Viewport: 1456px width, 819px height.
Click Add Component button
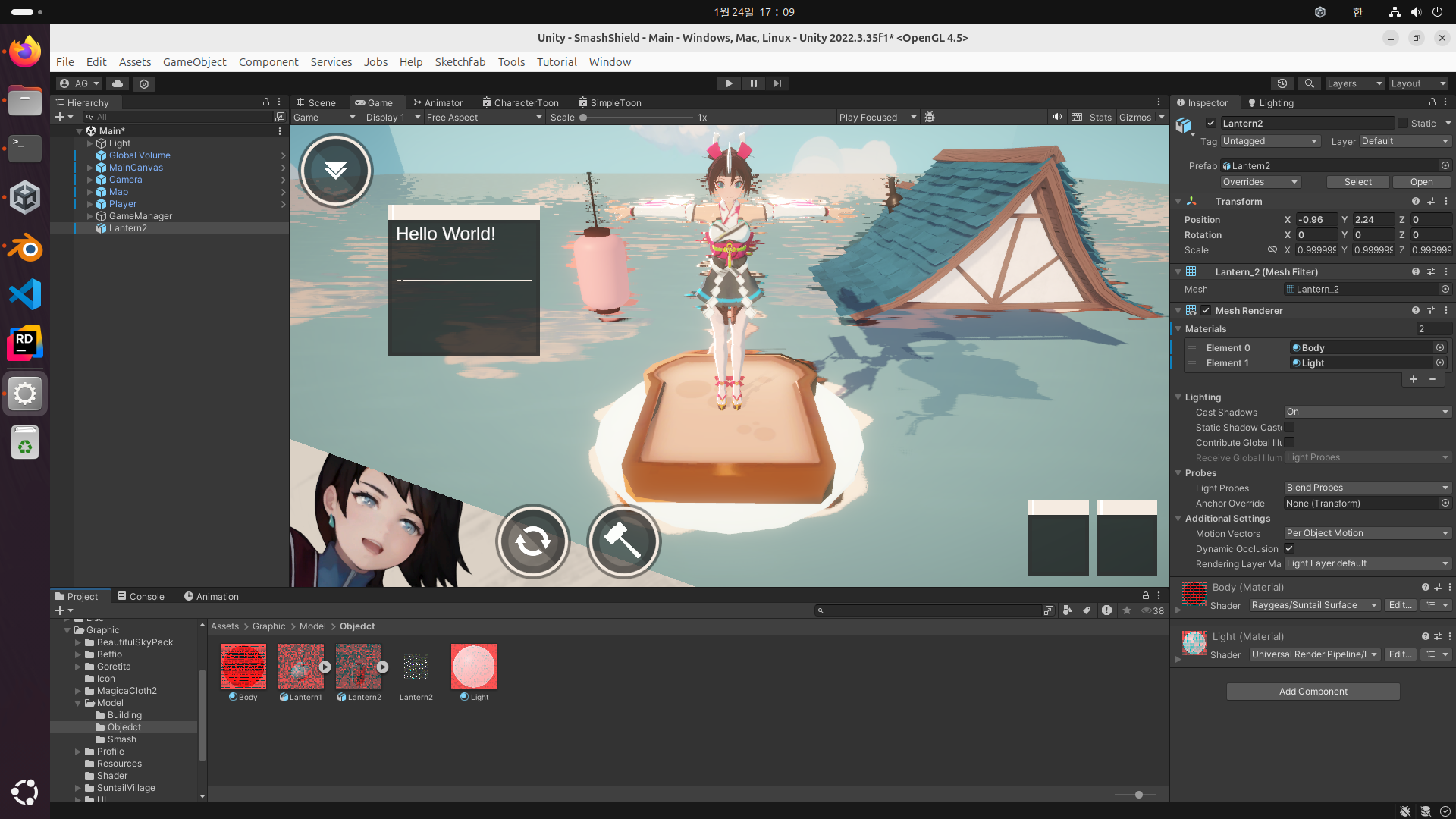click(1313, 692)
